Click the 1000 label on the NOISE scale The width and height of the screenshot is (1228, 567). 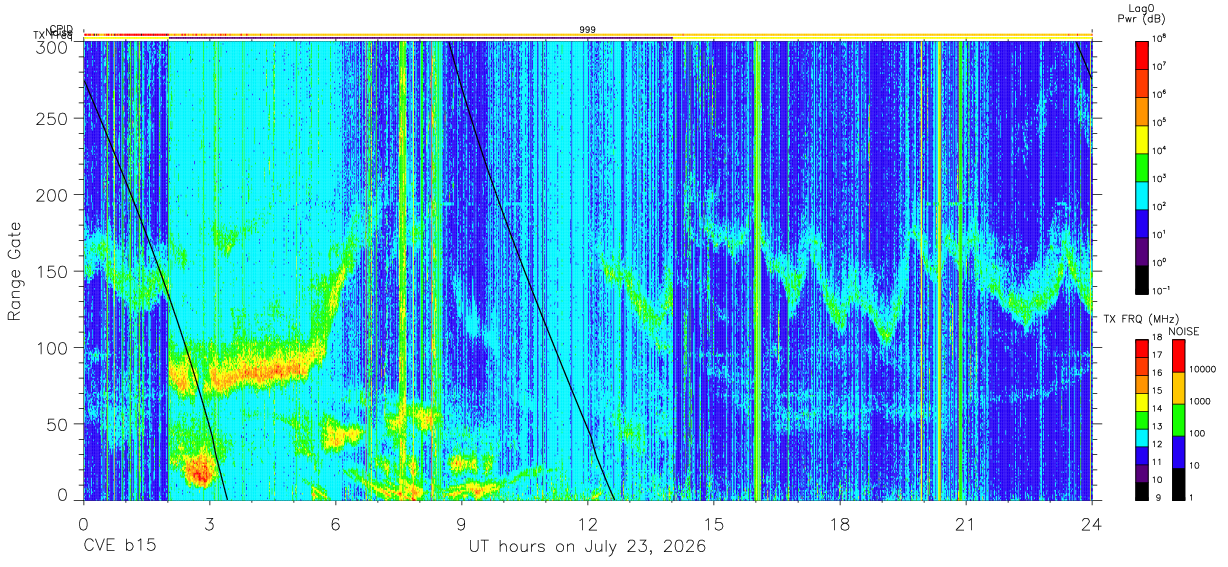(1200, 402)
